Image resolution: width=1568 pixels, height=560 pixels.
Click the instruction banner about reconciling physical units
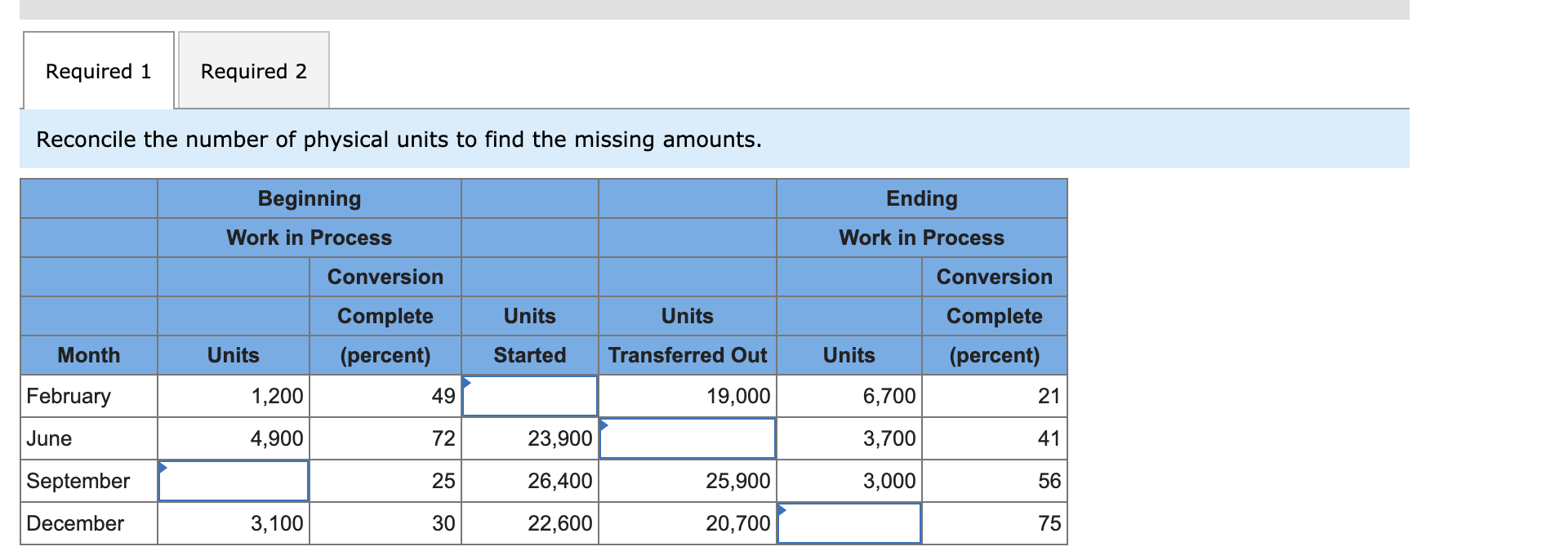(x=399, y=140)
